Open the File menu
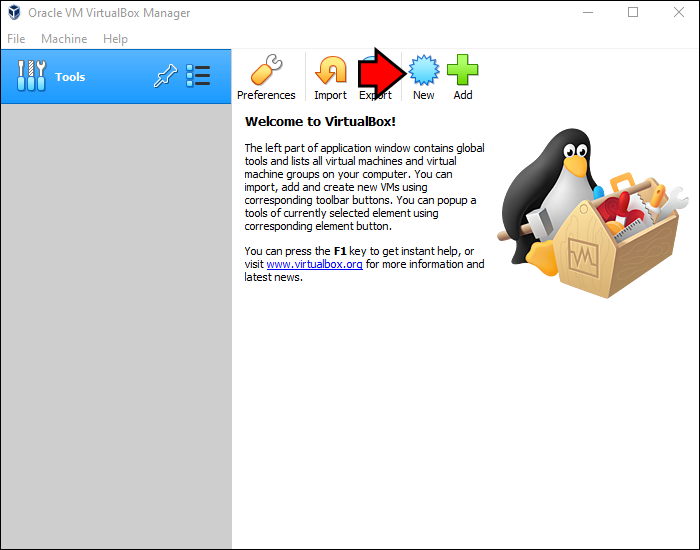This screenshot has height=550, width=700. coord(16,39)
